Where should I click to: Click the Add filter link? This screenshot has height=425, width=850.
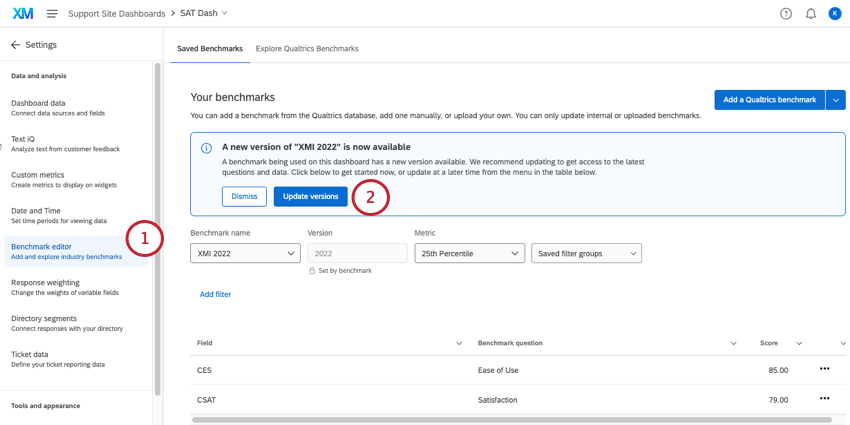215,295
